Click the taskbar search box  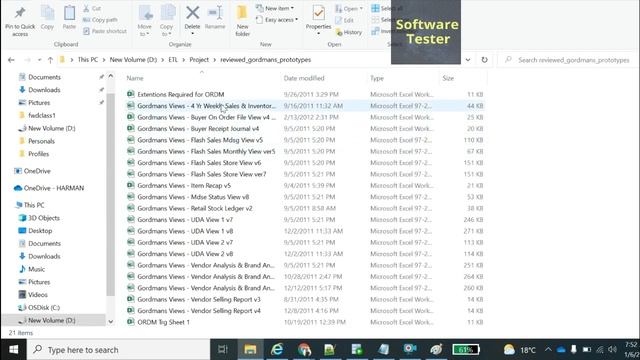118,350
